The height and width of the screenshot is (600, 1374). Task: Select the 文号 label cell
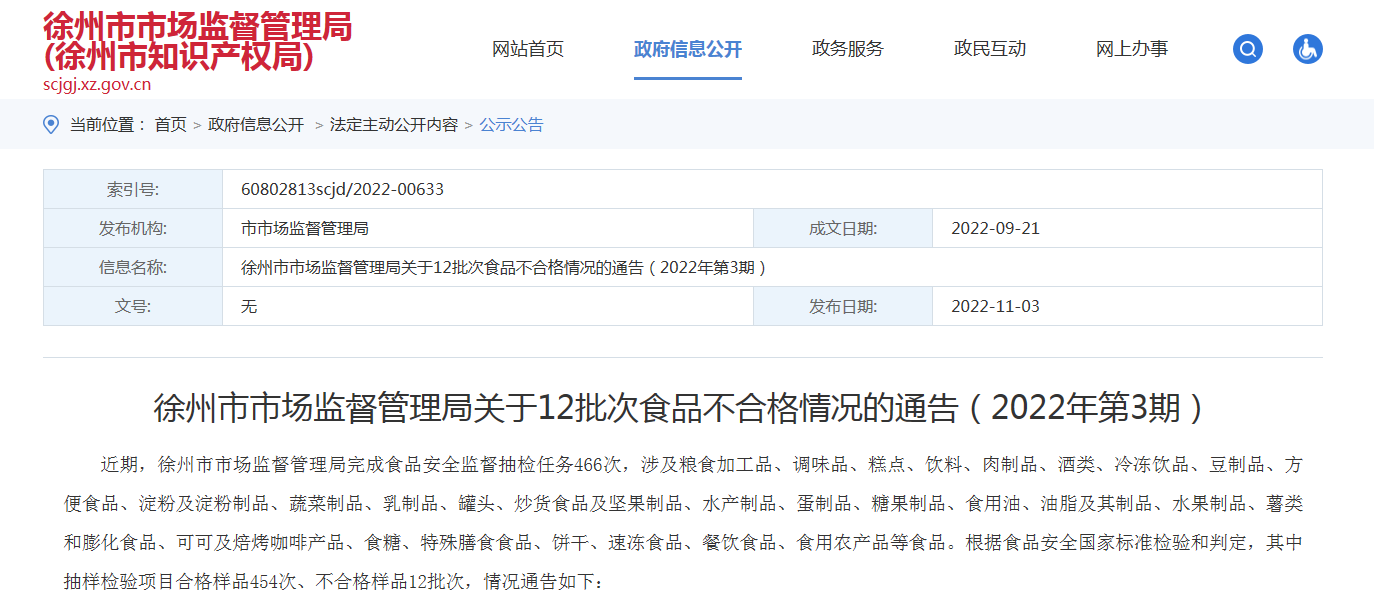[133, 306]
